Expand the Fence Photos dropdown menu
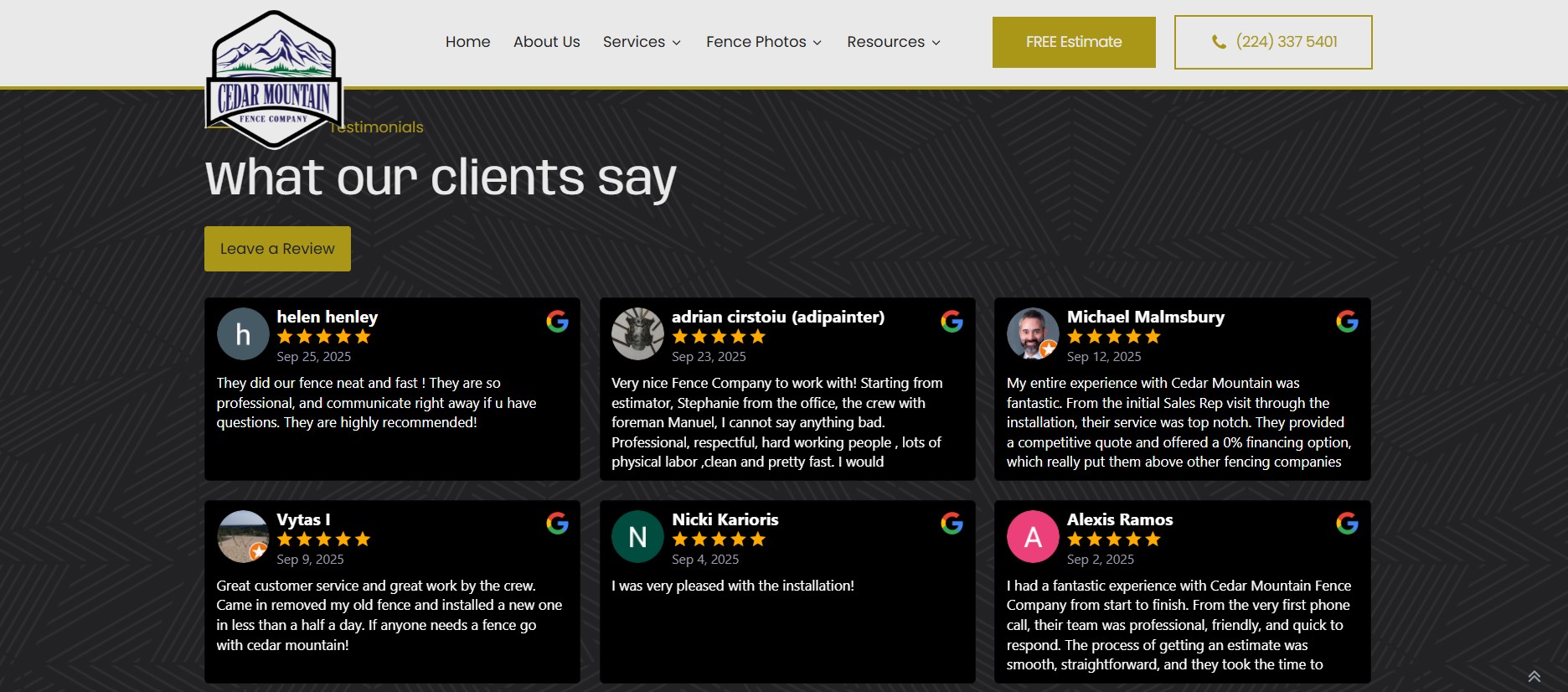This screenshot has width=1568, height=692. (x=763, y=42)
